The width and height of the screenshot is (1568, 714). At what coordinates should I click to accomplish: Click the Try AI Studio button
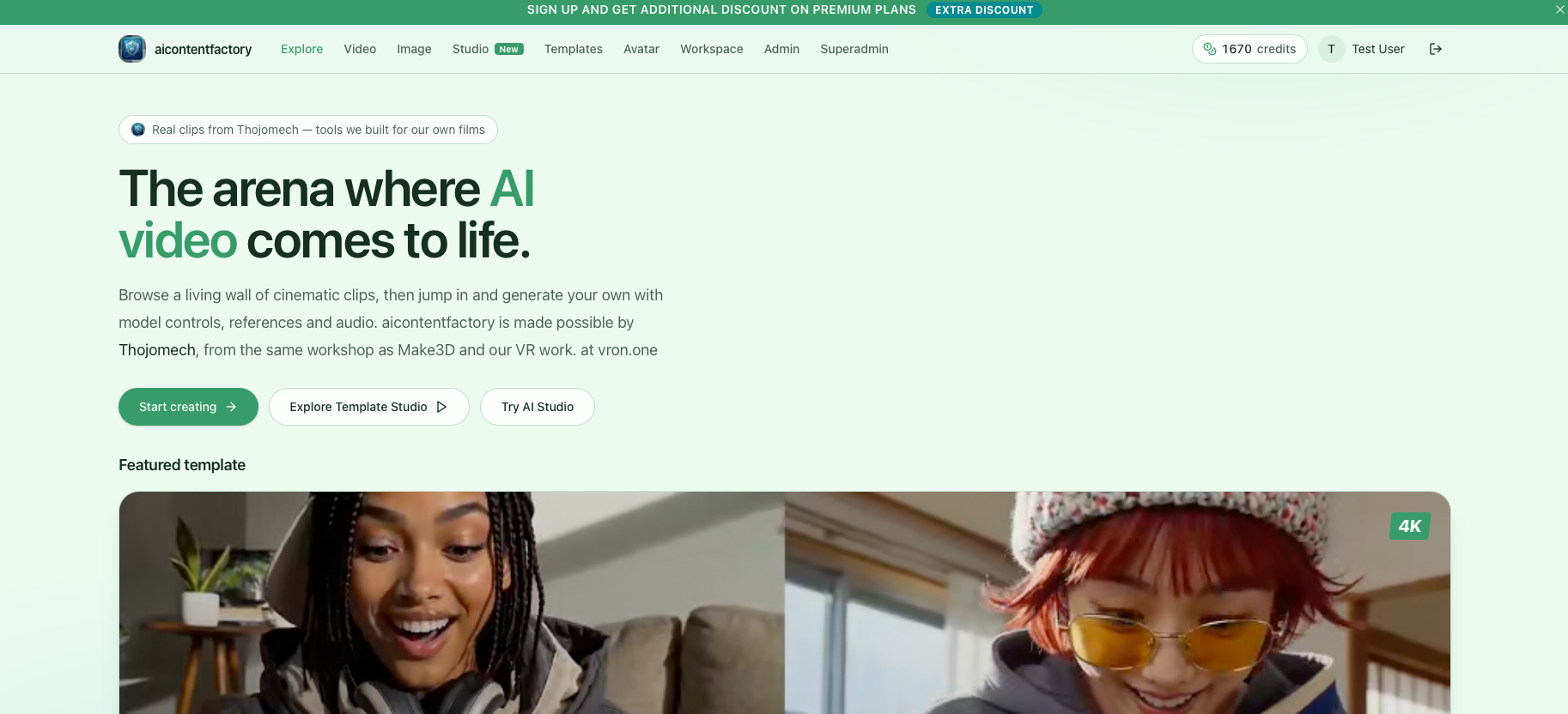click(538, 407)
